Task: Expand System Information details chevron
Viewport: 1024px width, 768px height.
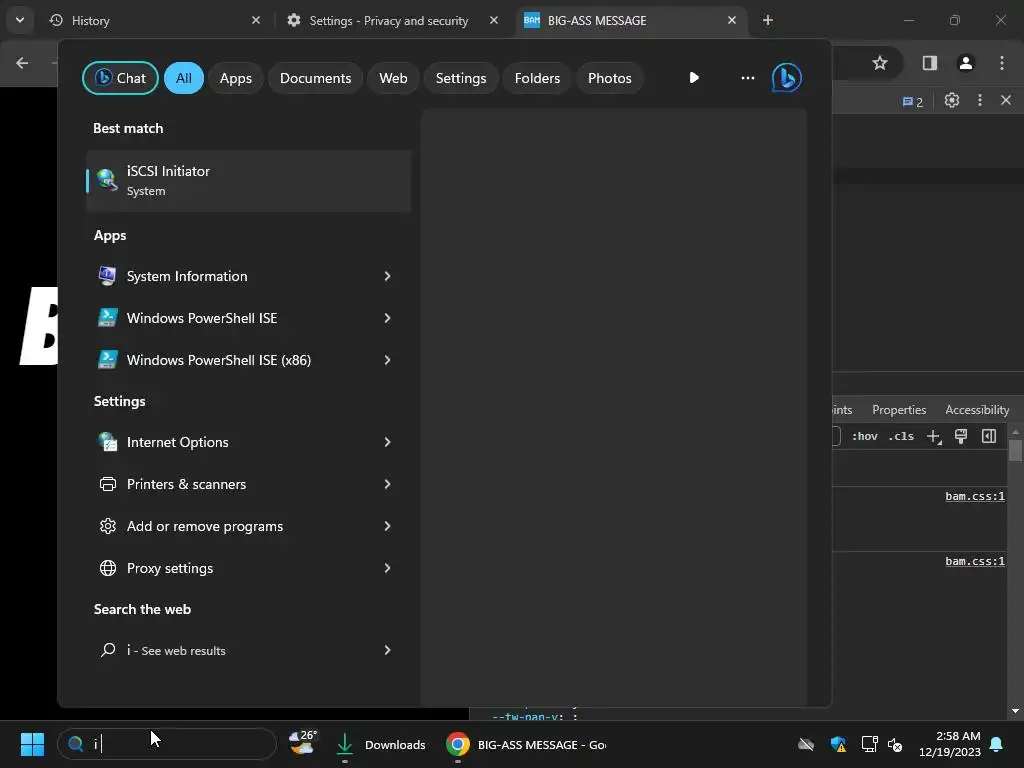Action: 387,276
